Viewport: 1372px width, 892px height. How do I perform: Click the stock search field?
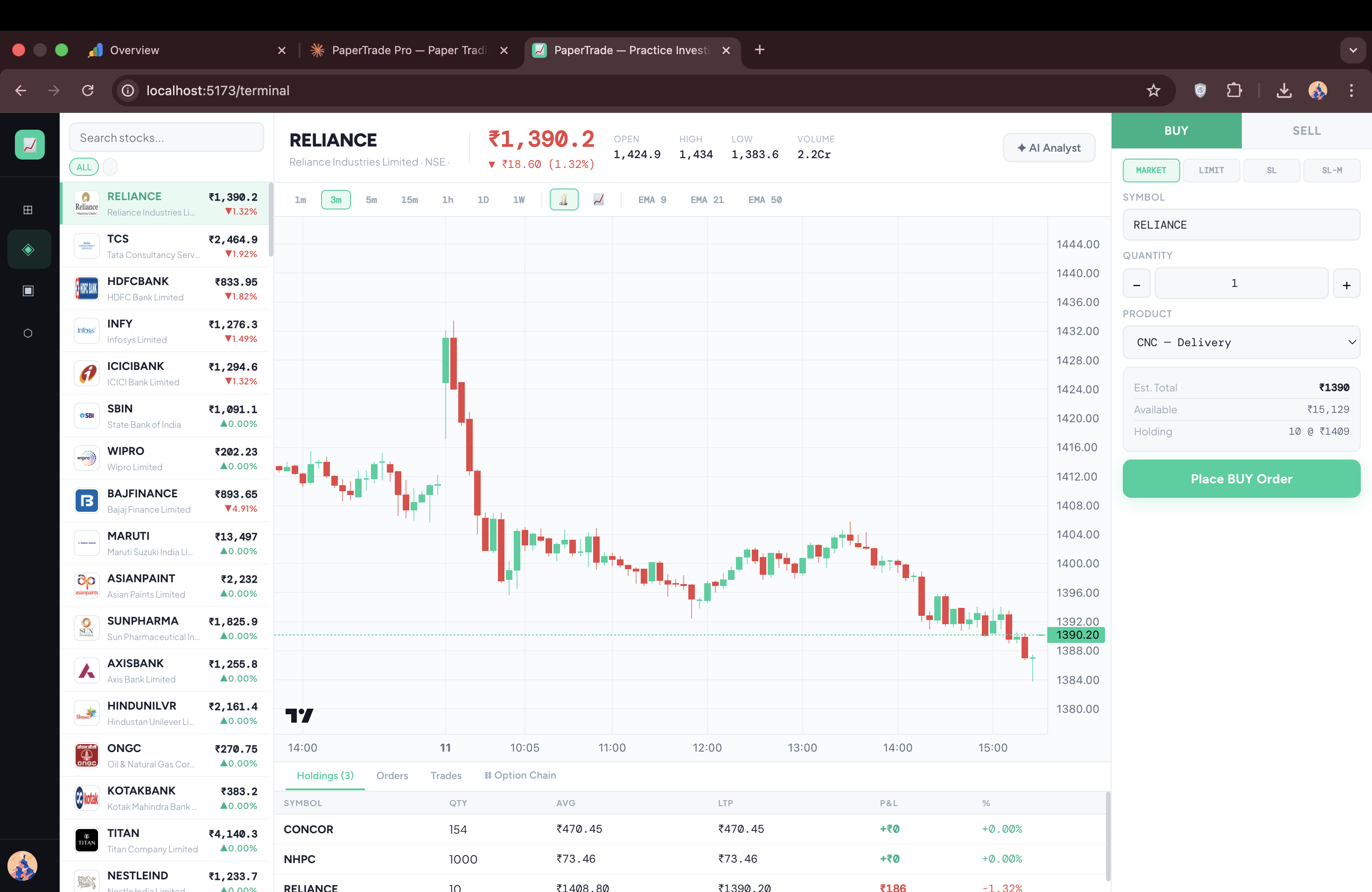[x=166, y=137]
